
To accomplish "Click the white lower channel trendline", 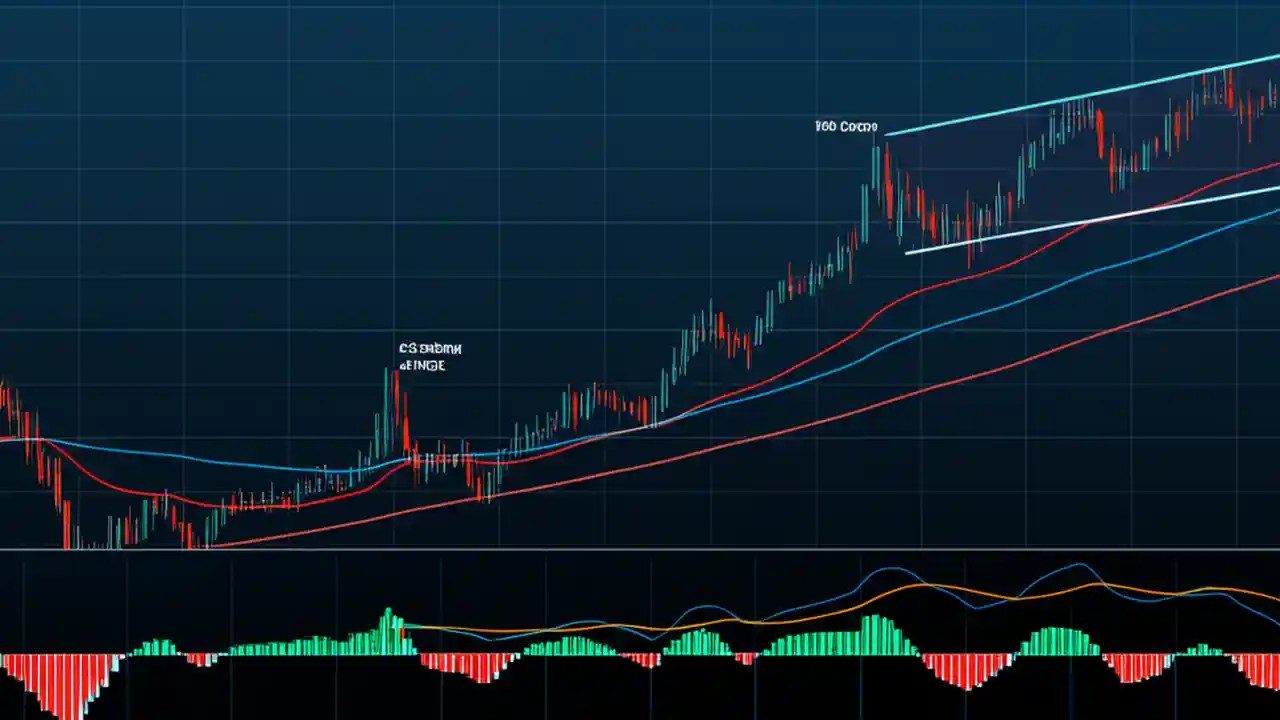I will tap(1050, 220).
